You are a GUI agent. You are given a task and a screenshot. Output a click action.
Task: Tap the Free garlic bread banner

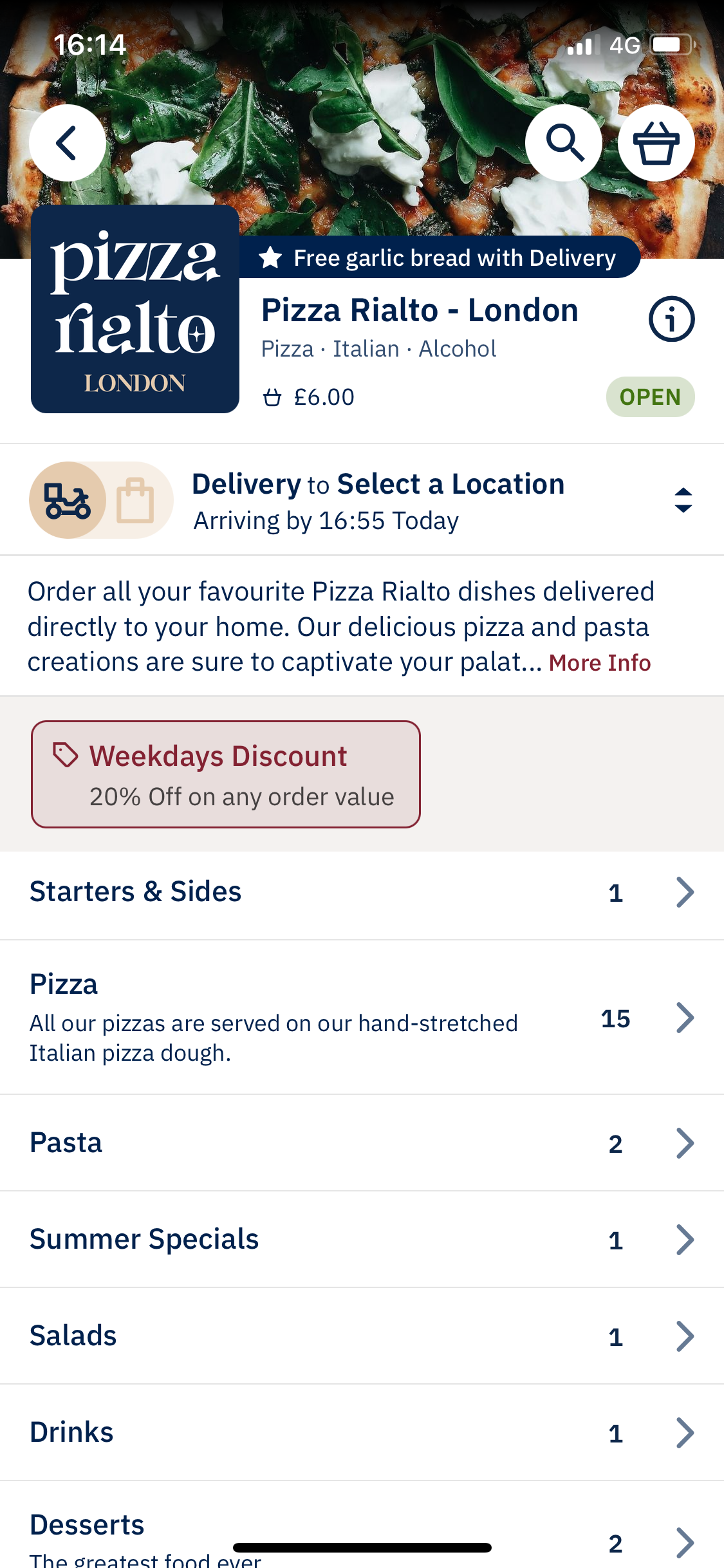coord(440,258)
